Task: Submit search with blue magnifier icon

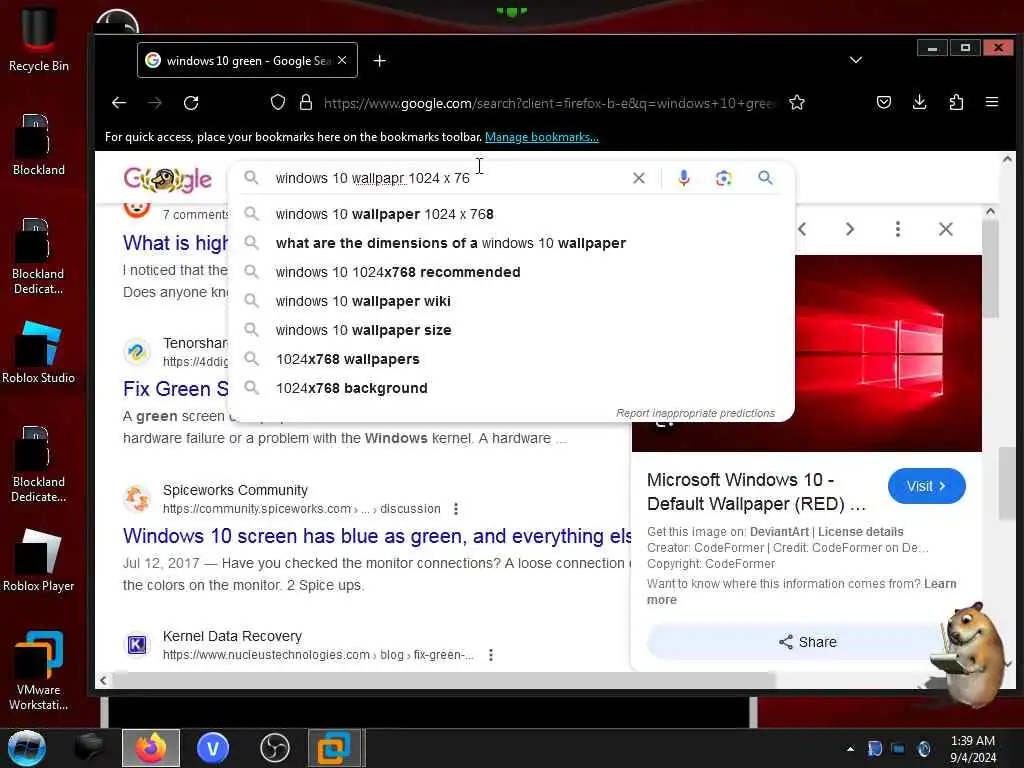Action: click(765, 178)
